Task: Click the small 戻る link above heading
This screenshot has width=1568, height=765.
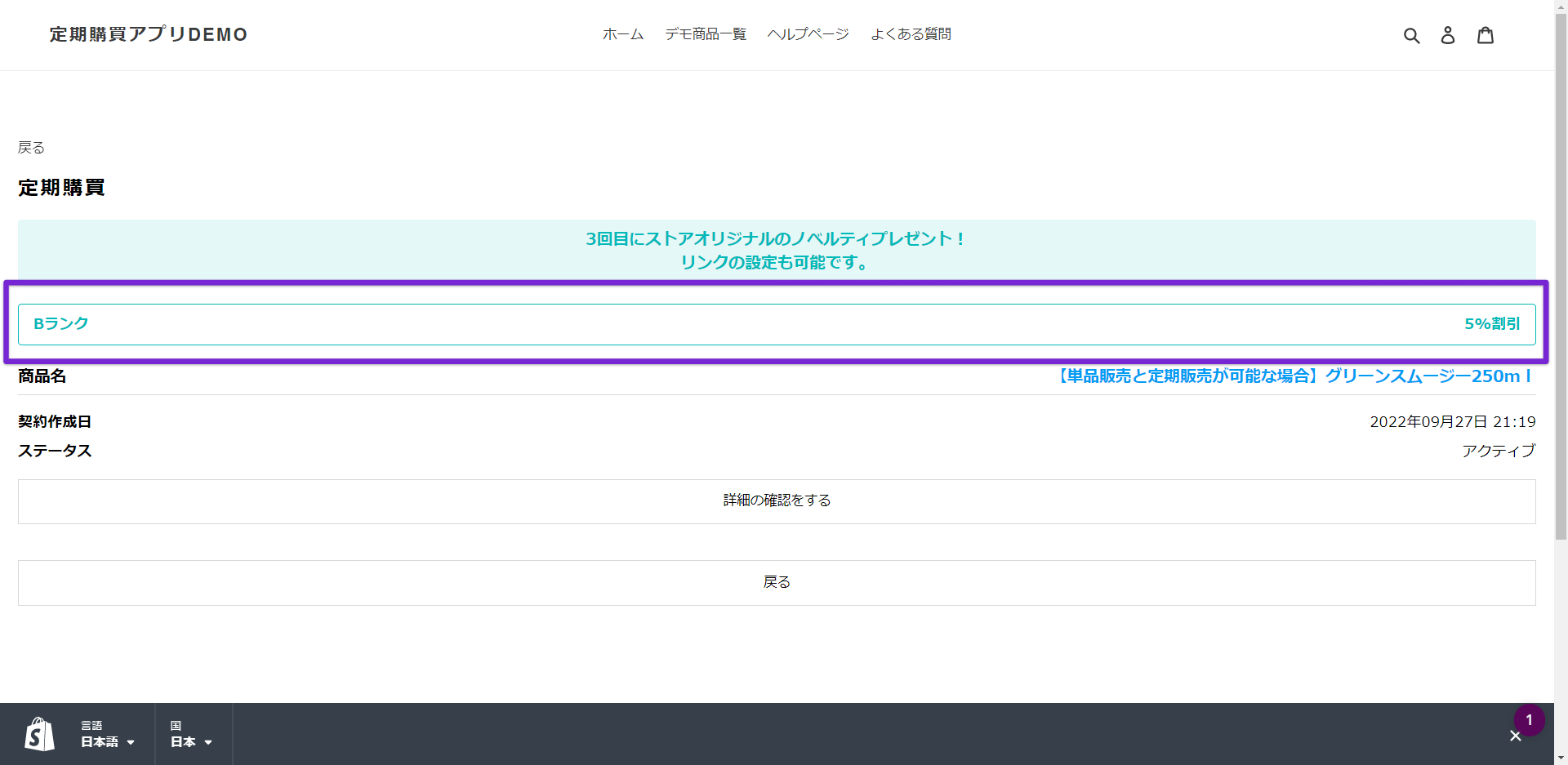Action: click(x=31, y=148)
